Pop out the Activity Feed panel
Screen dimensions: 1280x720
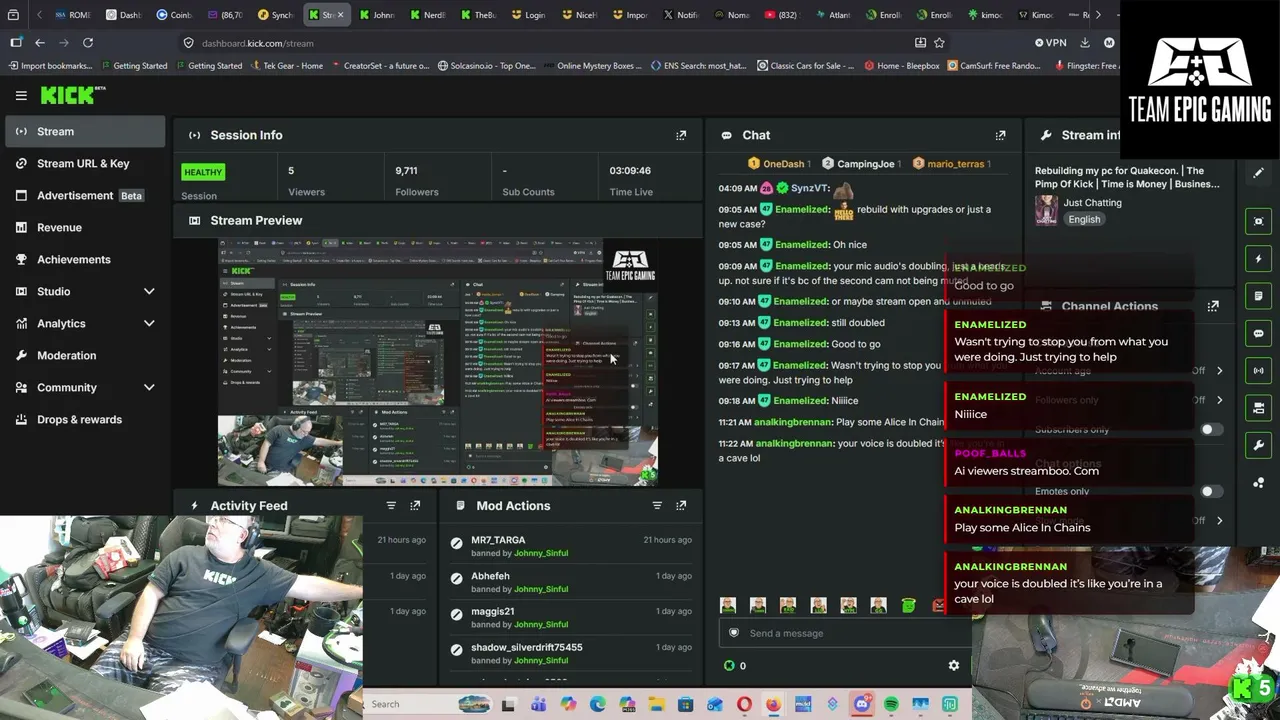tap(415, 506)
